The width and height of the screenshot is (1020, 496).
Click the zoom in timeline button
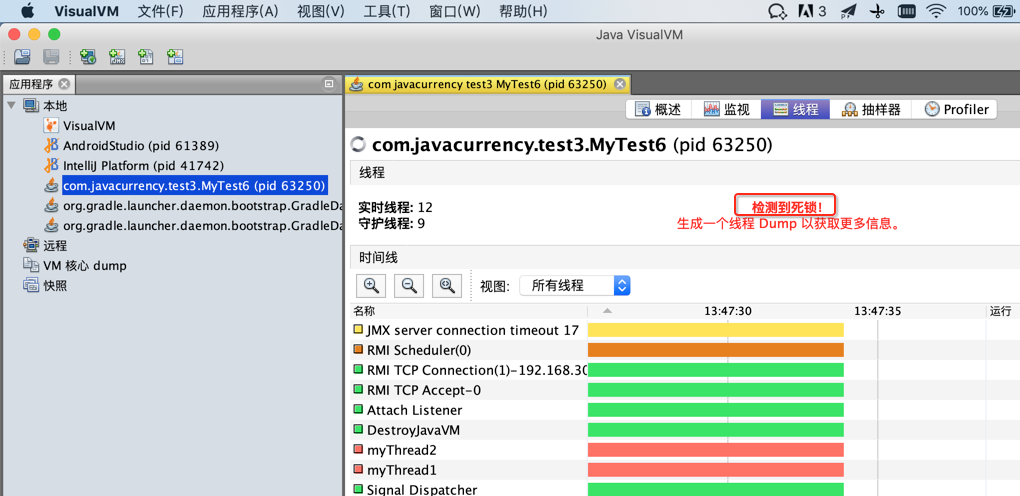click(371, 285)
